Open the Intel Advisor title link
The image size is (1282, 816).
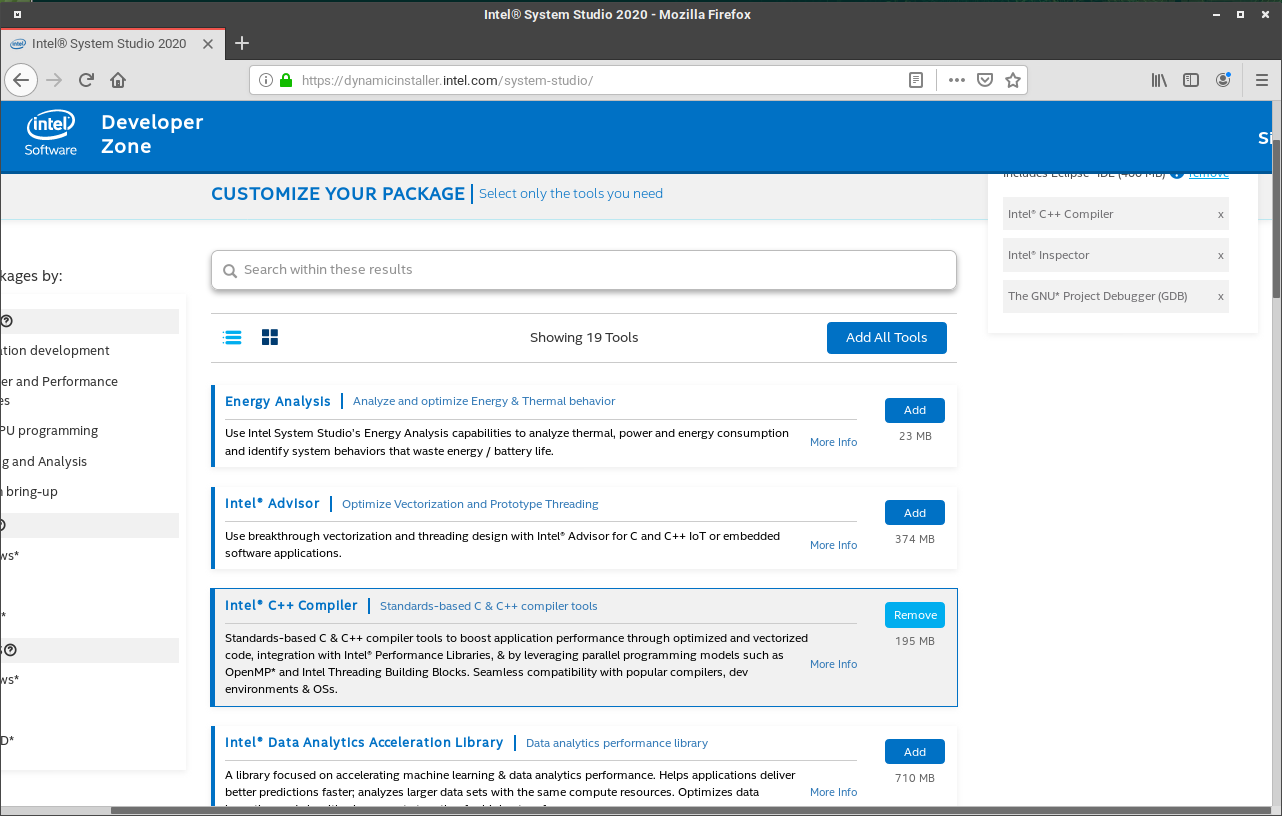click(x=273, y=504)
